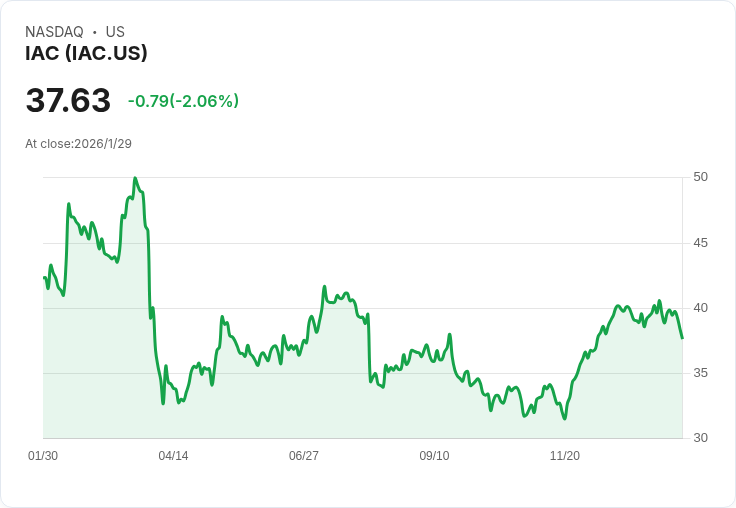Click the leftmost start of the price line

click(44, 277)
